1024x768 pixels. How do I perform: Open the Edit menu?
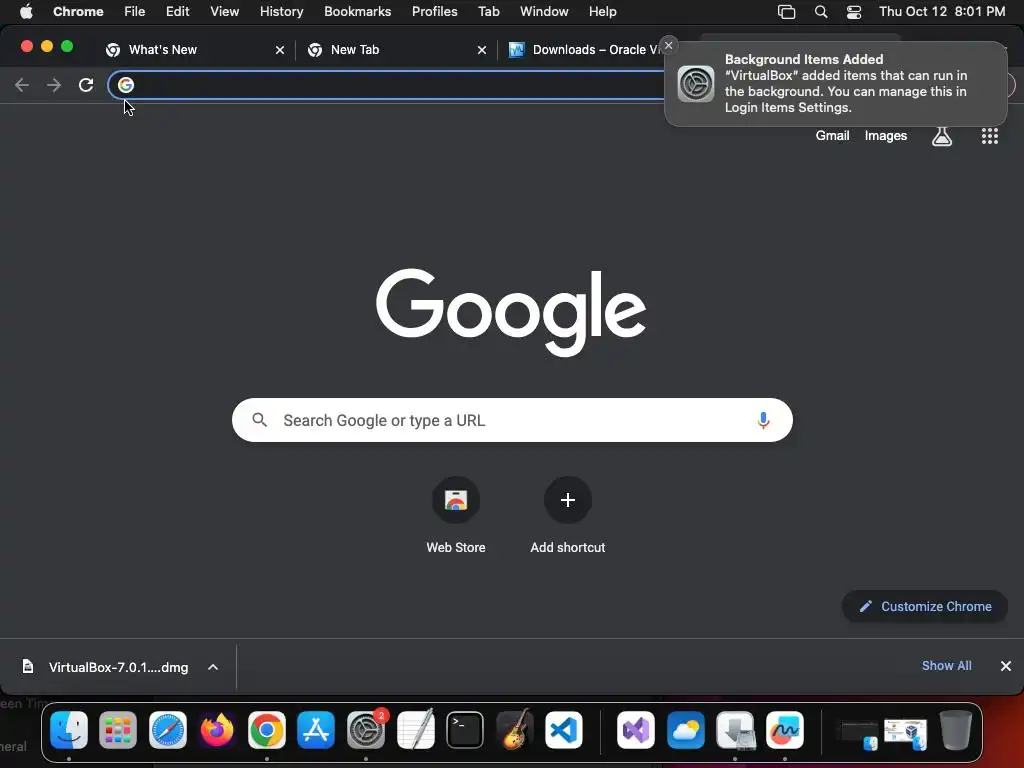pyautogui.click(x=178, y=12)
